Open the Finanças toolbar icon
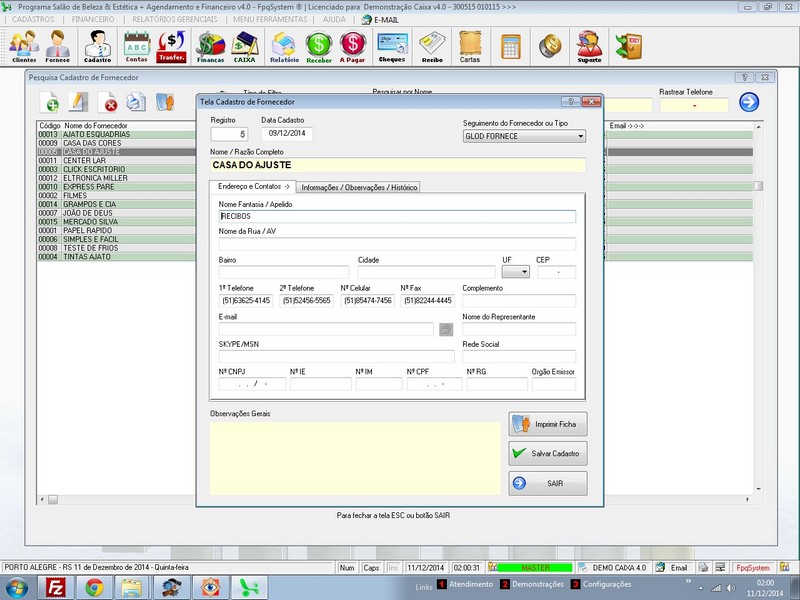Viewport: 800px width, 600px height. (210, 46)
